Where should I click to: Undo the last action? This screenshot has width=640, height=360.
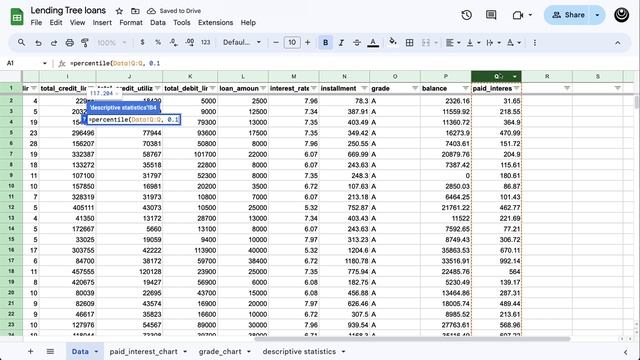(38, 42)
